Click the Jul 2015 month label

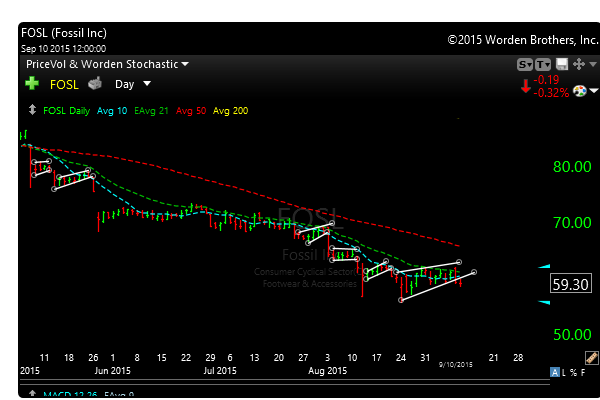click(220, 371)
